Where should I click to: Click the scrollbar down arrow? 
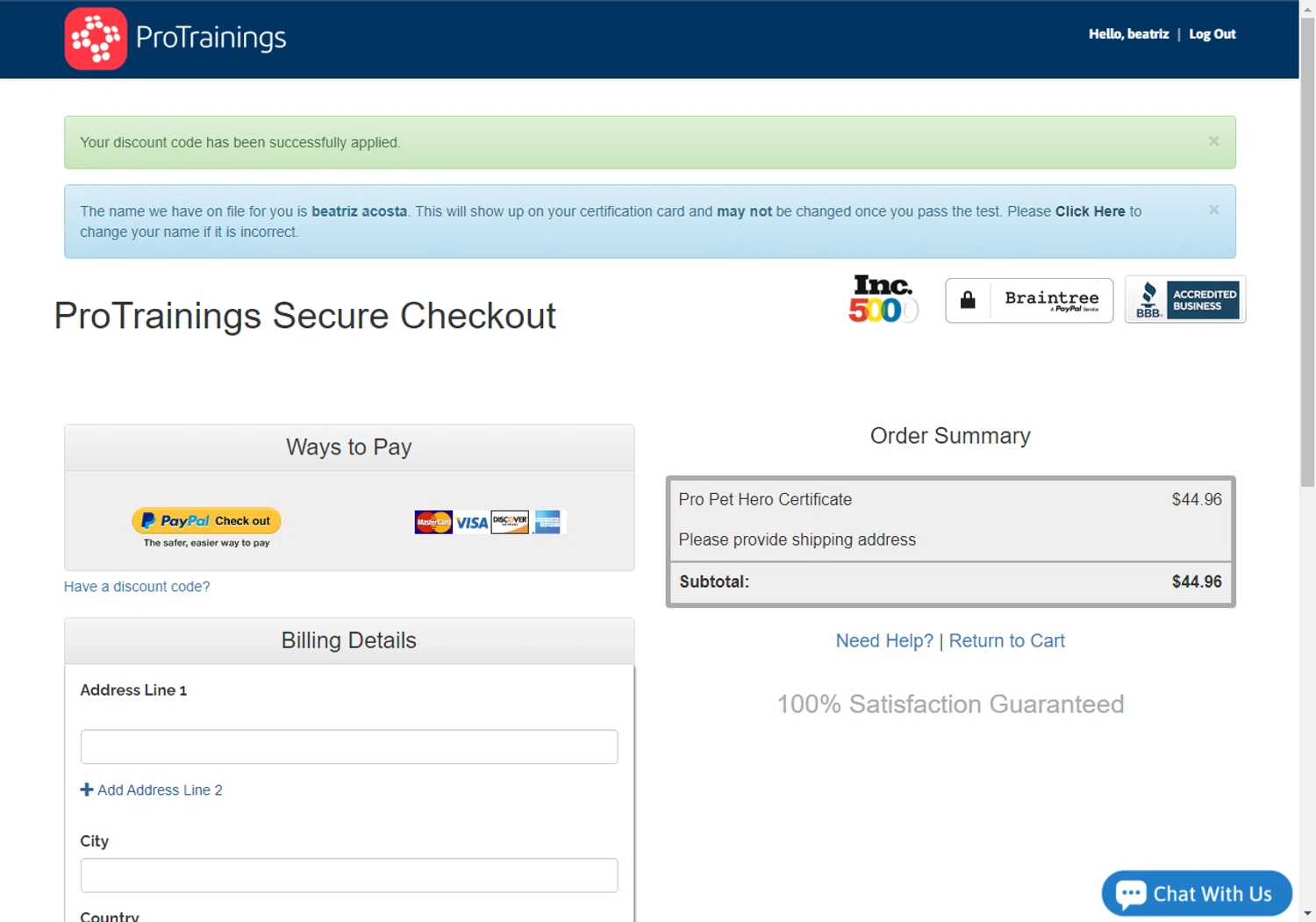click(x=1307, y=914)
